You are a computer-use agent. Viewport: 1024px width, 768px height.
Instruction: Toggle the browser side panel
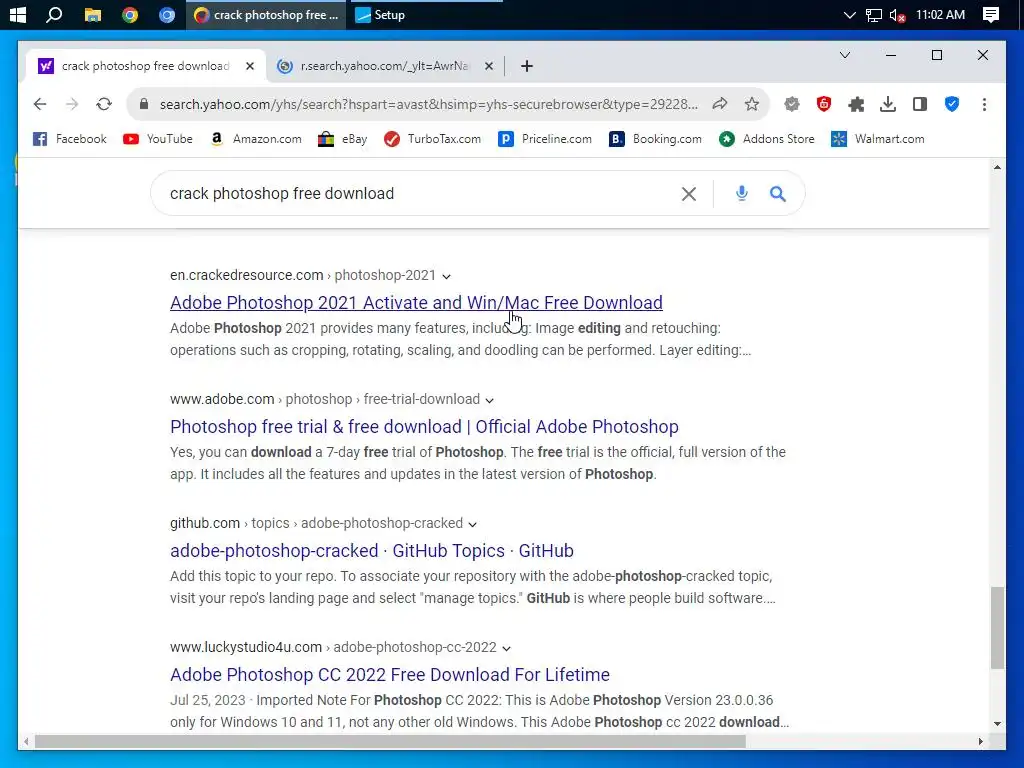click(x=920, y=104)
